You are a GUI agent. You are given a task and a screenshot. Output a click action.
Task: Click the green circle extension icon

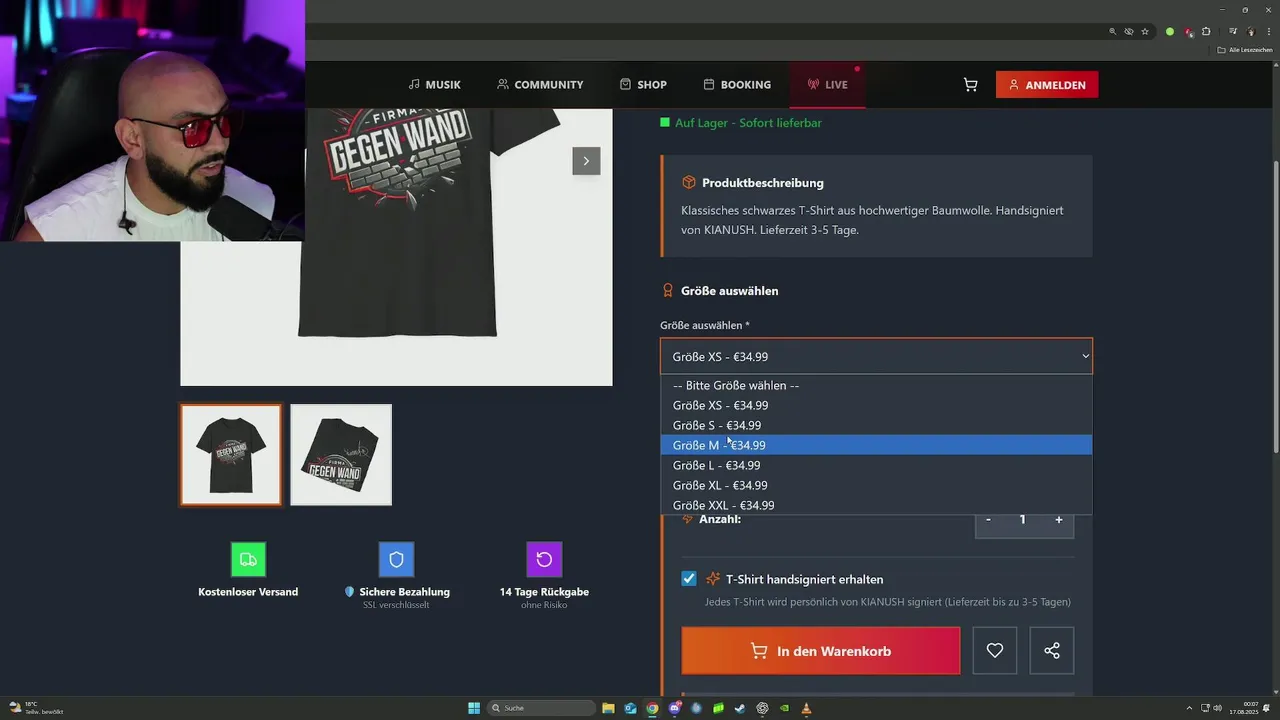pos(1170,32)
